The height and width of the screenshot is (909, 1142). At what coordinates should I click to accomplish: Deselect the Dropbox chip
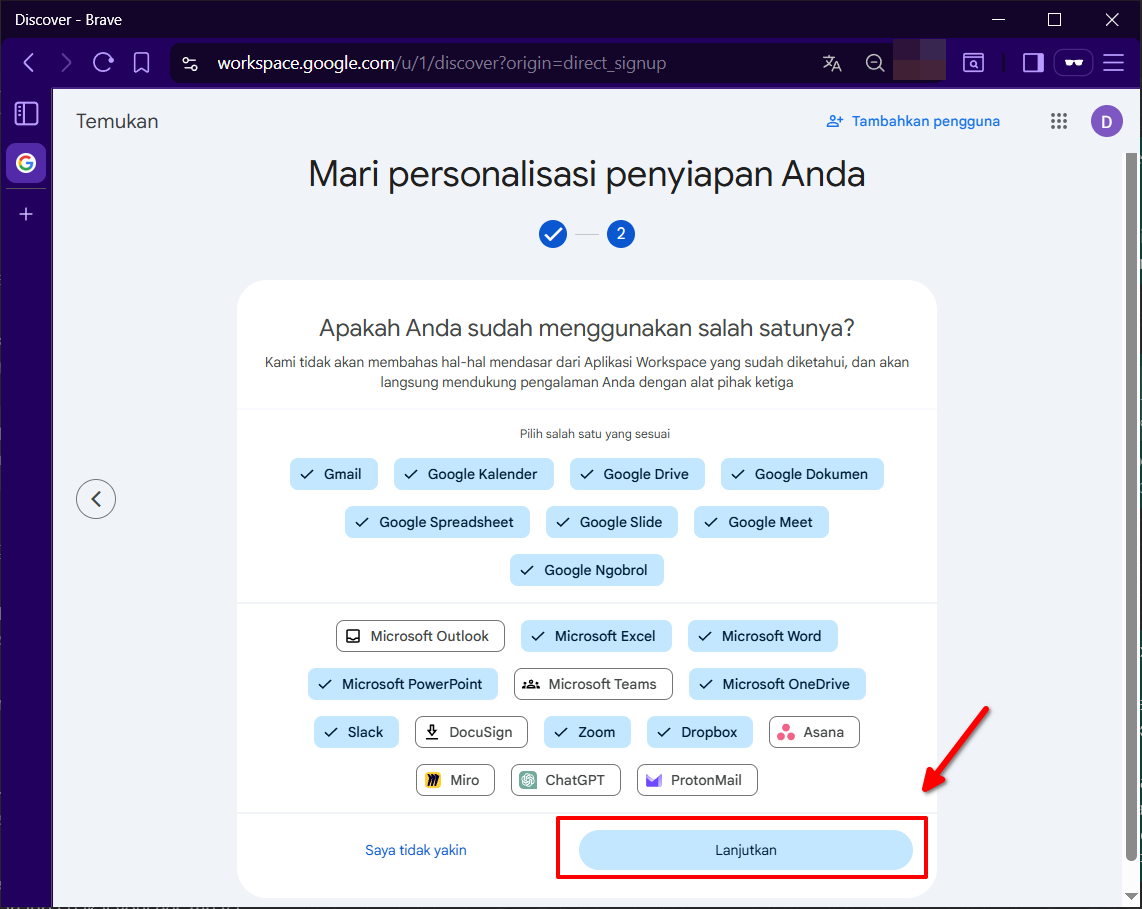coord(700,732)
